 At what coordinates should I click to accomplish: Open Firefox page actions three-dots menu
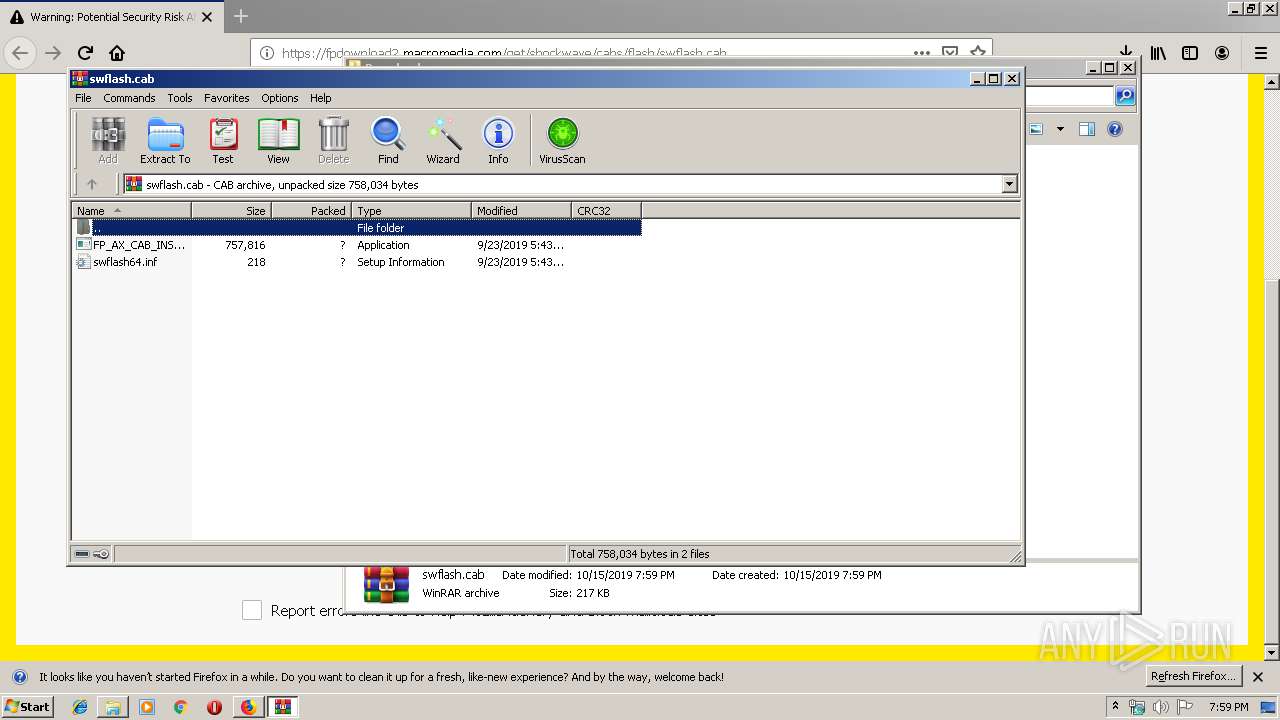[921, 53]
